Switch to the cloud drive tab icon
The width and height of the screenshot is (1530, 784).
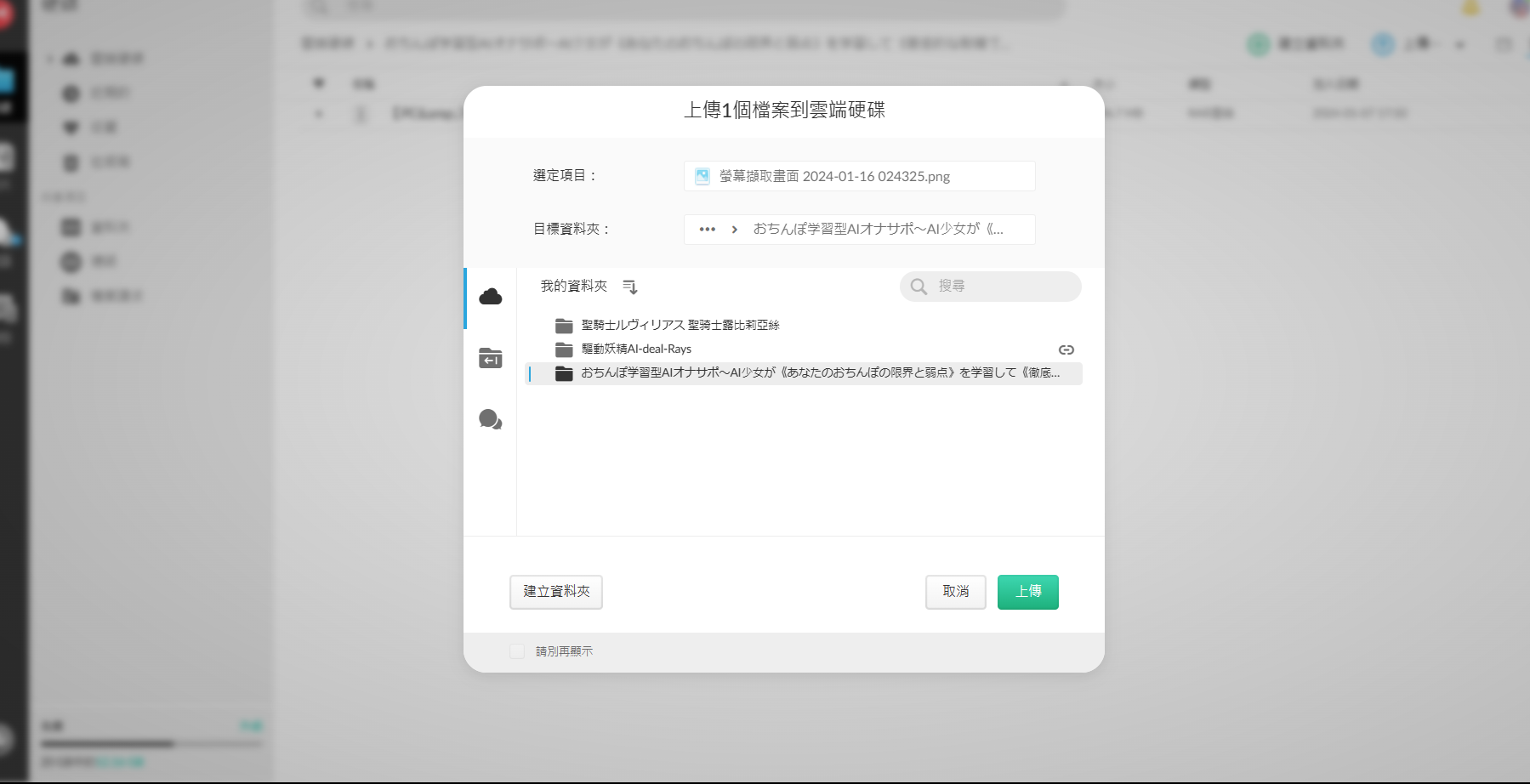491,297
